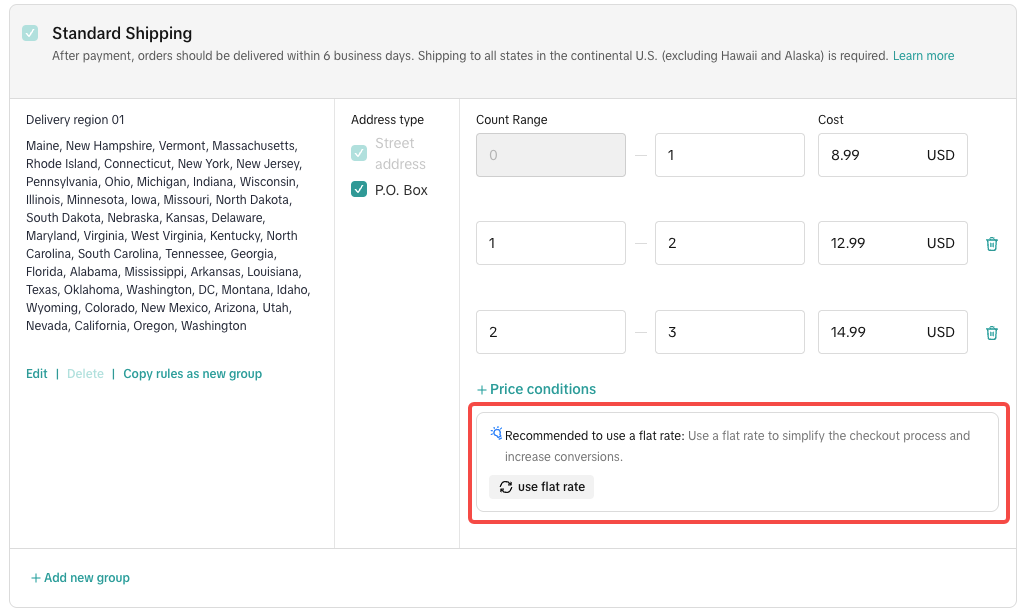
Task: Toggle the Street address checkbox
Action: [x=359, y=154]
